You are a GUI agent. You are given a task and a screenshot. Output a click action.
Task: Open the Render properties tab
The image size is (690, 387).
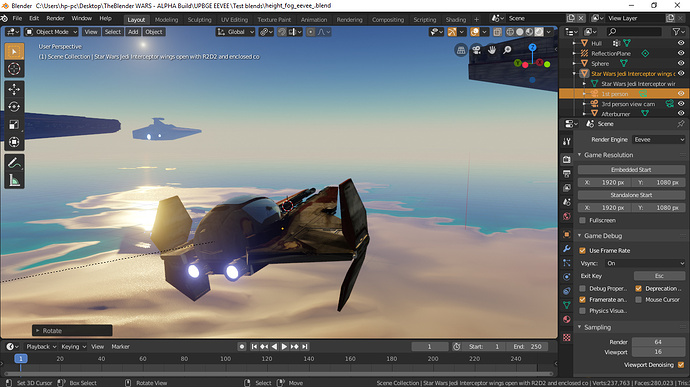(567, 159)
